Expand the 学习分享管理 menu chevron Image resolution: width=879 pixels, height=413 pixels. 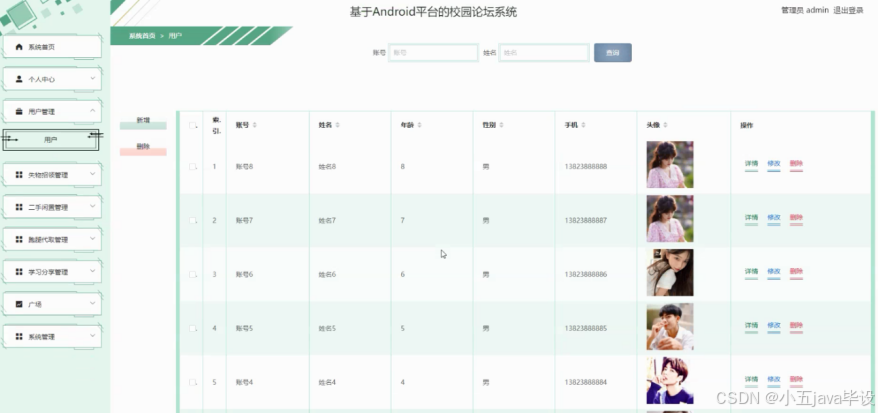pyautogui.click(x=93, y=271)
